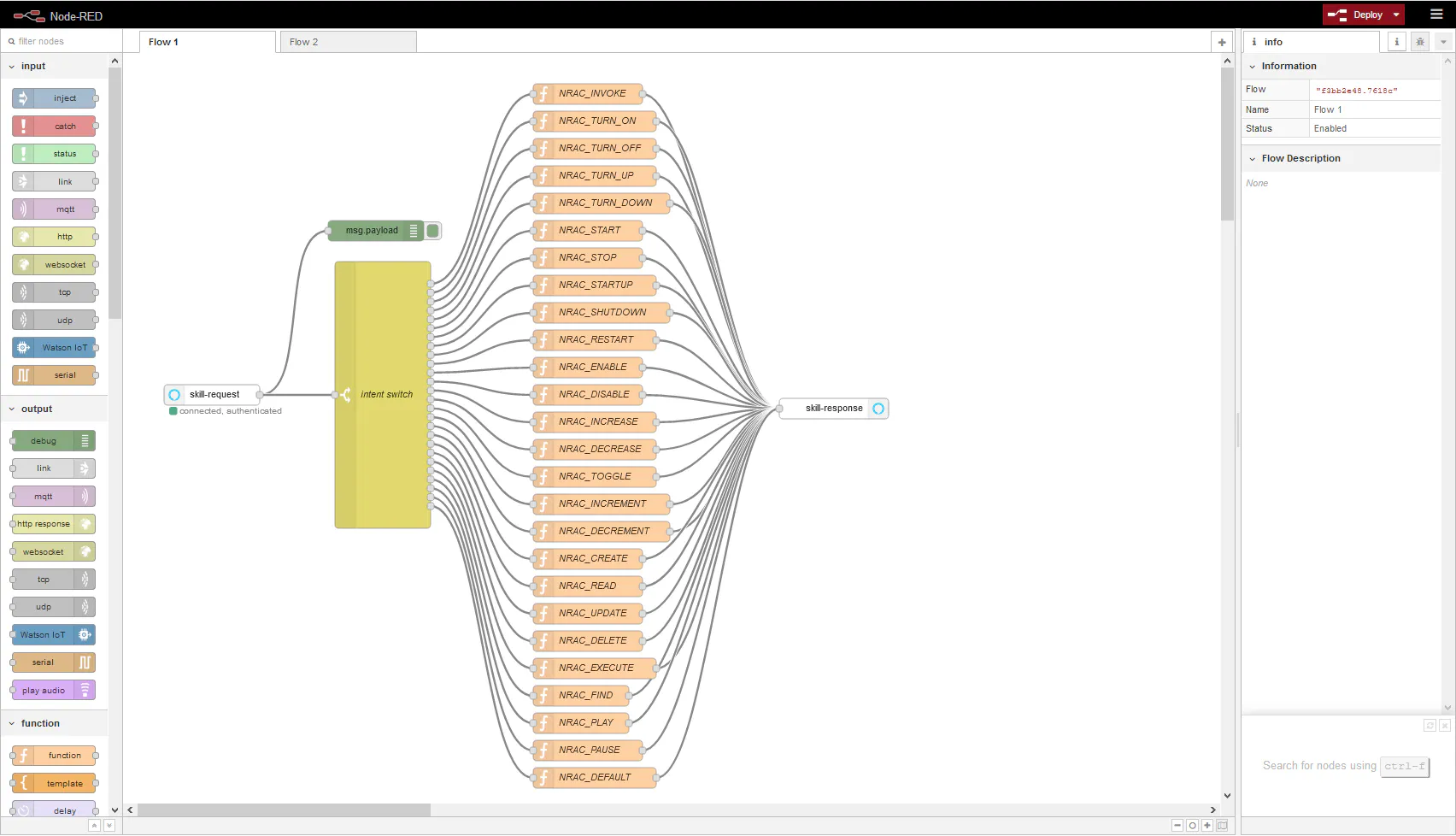Select the debug output node in palette

(x=54, y=441)
